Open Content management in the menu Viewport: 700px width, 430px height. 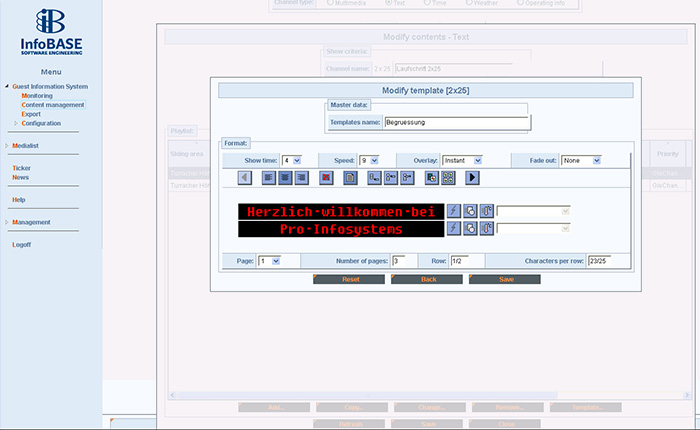click(x=53, y=105)
